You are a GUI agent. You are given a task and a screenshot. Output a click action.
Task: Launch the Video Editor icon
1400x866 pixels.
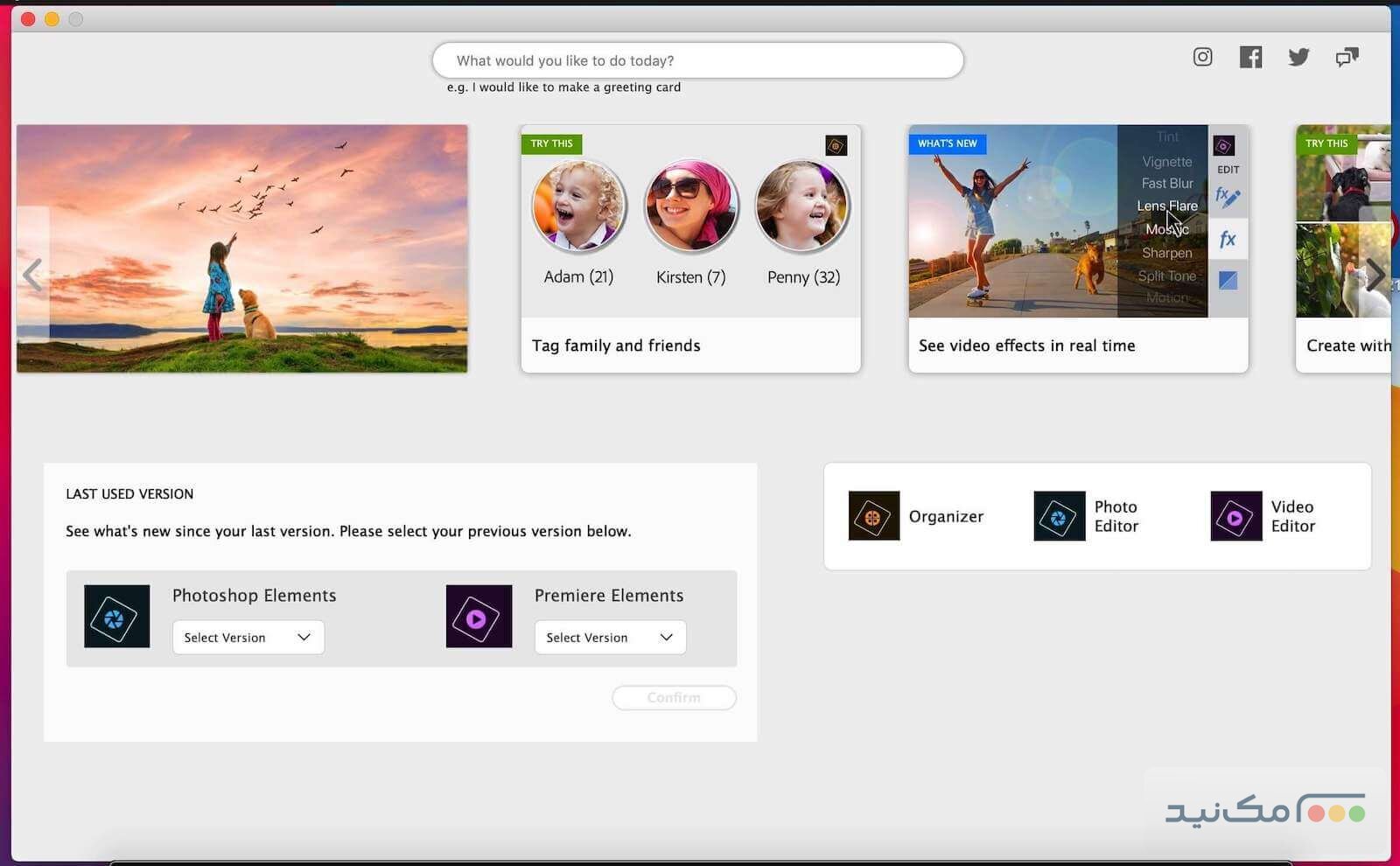coord(1235,516)
